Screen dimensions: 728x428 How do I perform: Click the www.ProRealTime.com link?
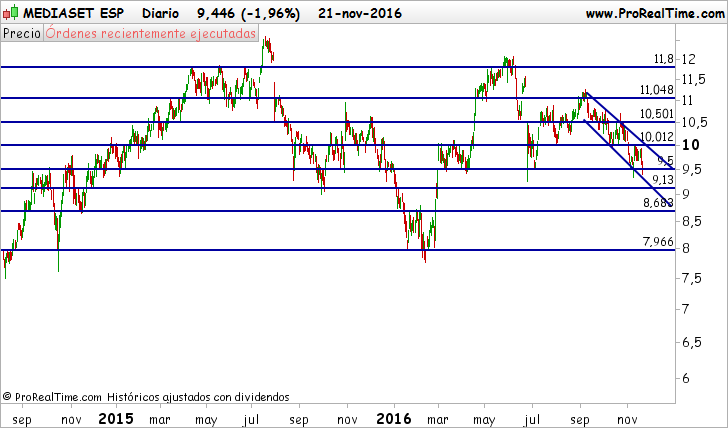pos(655,13)
